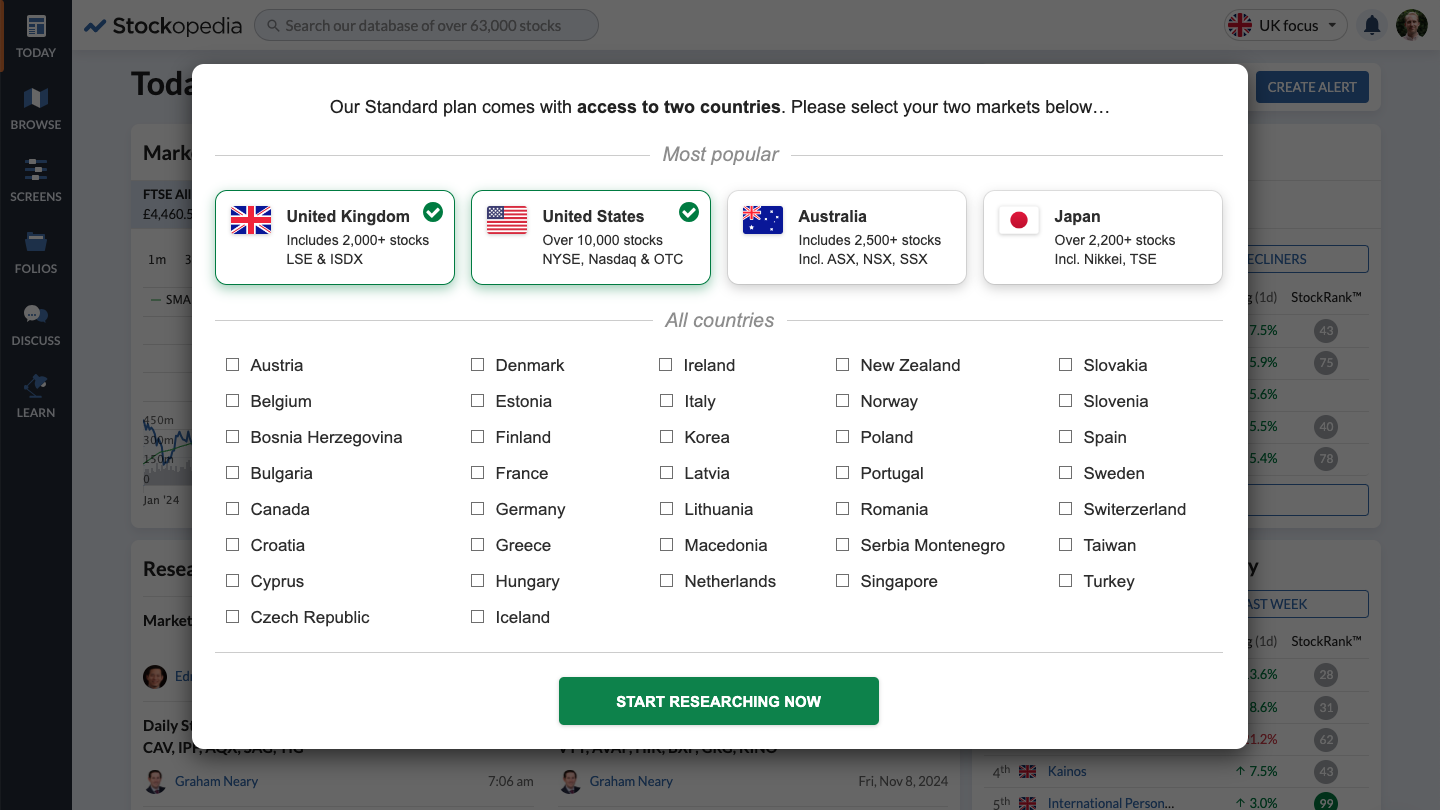Deselect United States green checkmark
This screenshot has height=810, width=1440.
(689, 212)
